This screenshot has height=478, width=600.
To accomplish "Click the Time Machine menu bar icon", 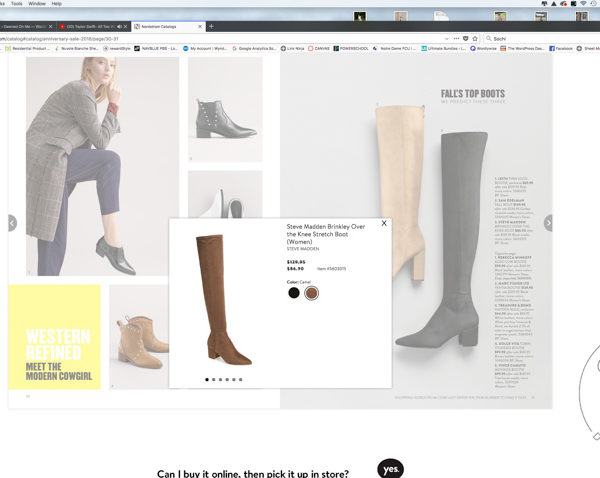I will (x=594, y=3).
